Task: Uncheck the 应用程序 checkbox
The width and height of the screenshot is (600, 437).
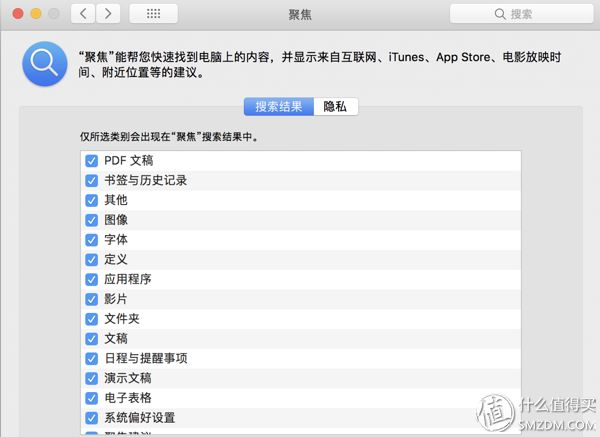Action: (x=91, y=279)
